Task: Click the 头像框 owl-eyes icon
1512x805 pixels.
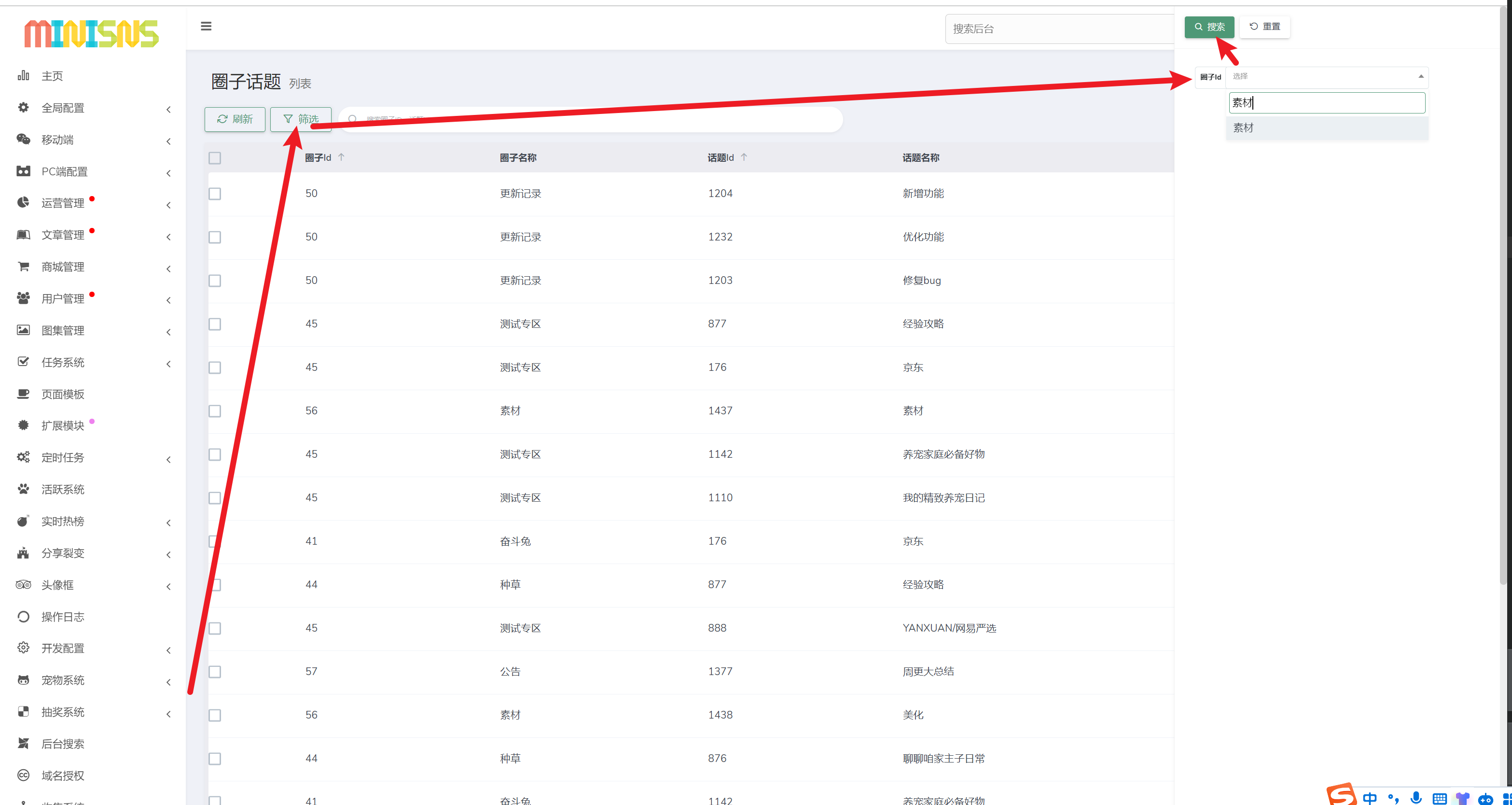Action: [24, 585]
